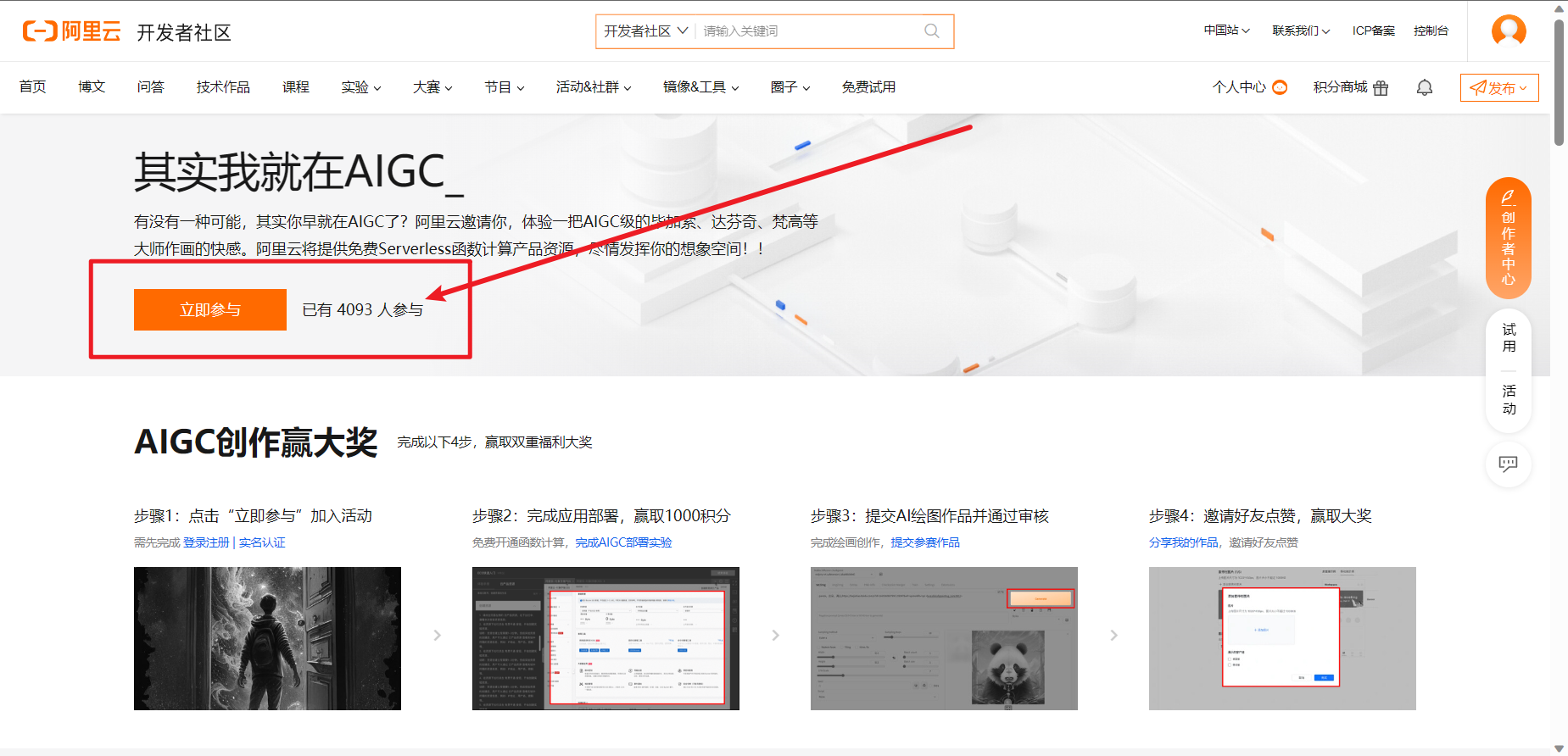Expand the 活动&社群 menu
Viewport: 1568px width, 756px height.
tap(594, 87)
